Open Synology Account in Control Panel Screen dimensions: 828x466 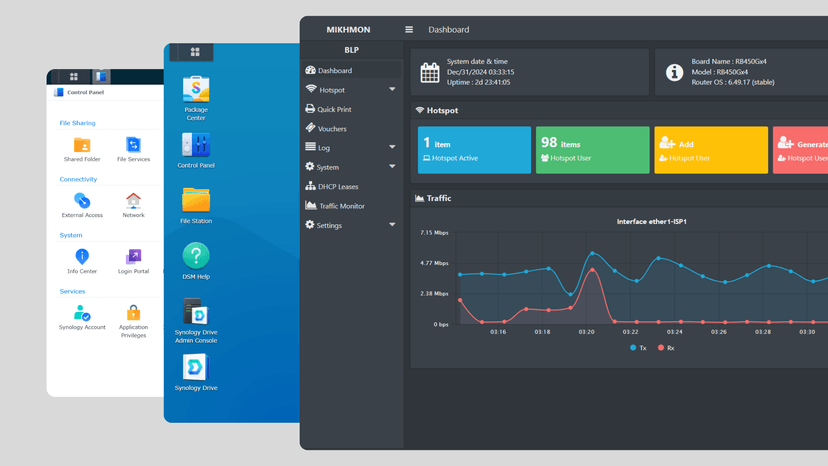82,318
